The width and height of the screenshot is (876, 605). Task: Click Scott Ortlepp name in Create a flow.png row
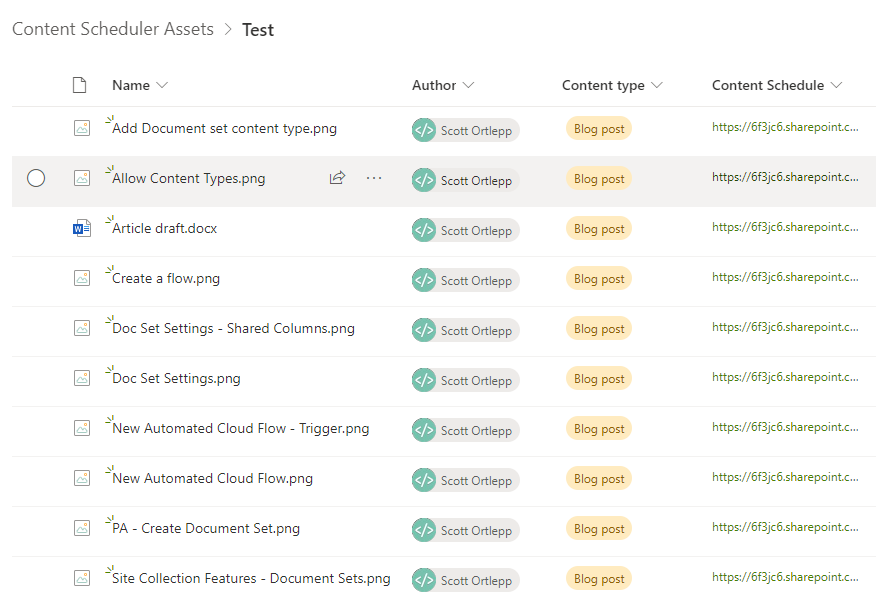pos(476,281)
